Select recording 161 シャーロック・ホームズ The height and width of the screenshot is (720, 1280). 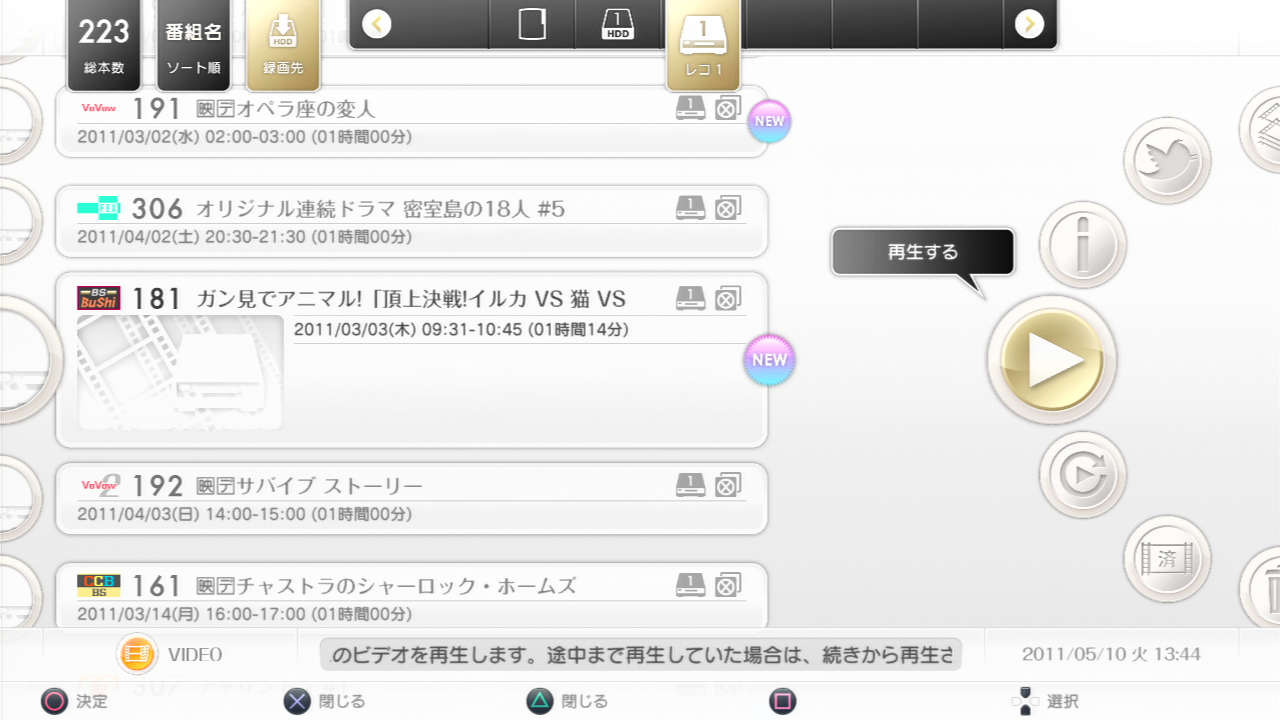click(411, 597)
